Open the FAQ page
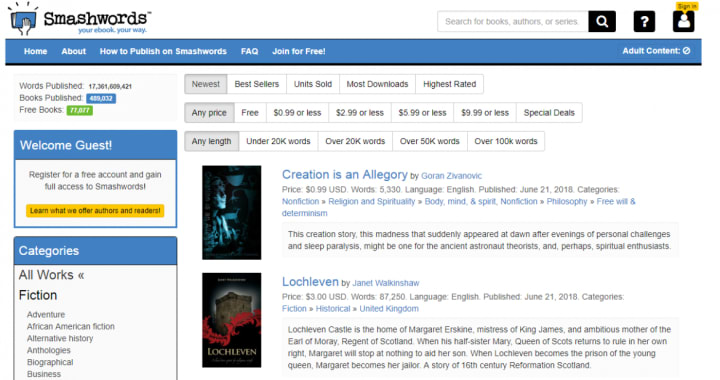Image resolution: width=720 pixels, height=380 pixels. (x=249, y=51)
